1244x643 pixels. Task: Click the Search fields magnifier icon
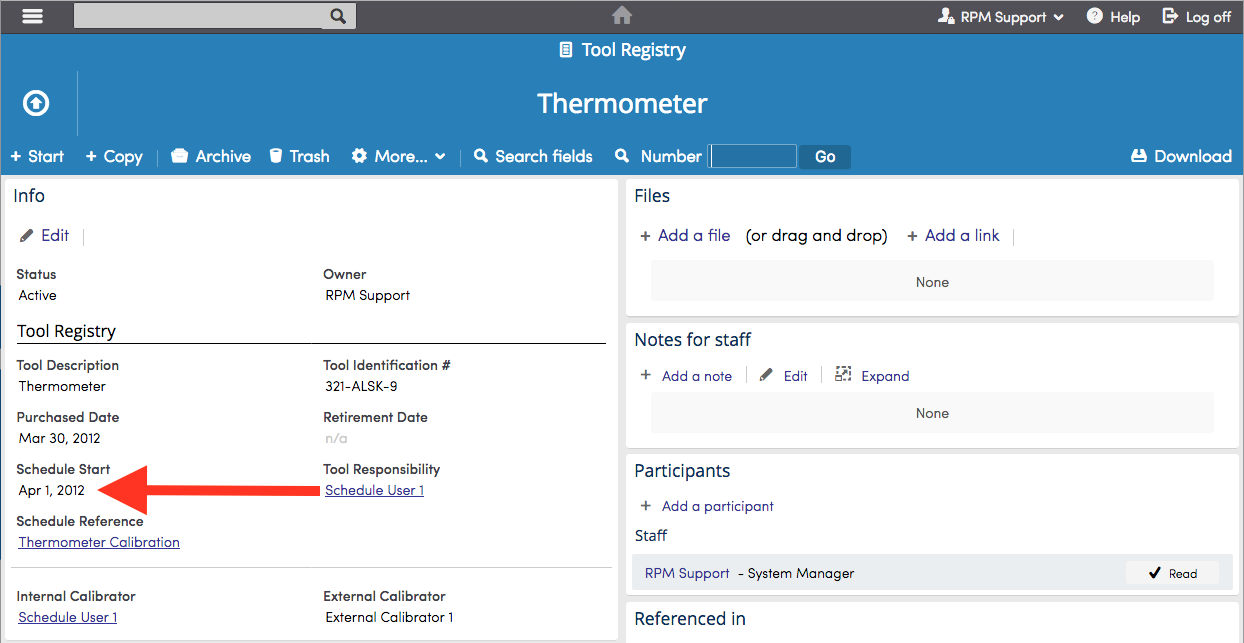tap(481, 156)
